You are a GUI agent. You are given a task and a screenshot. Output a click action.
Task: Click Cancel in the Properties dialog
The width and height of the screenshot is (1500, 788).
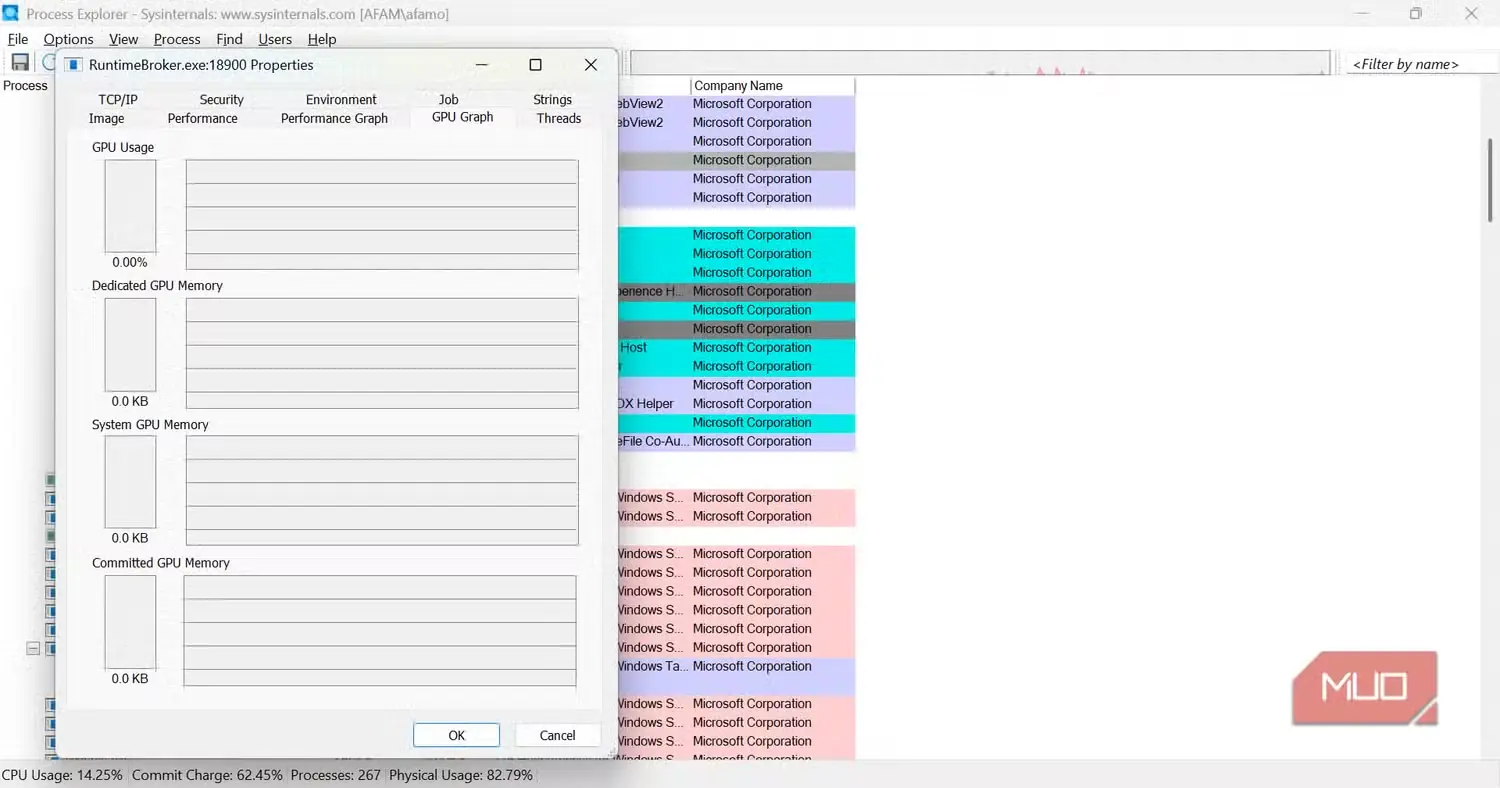click(557, 735)
